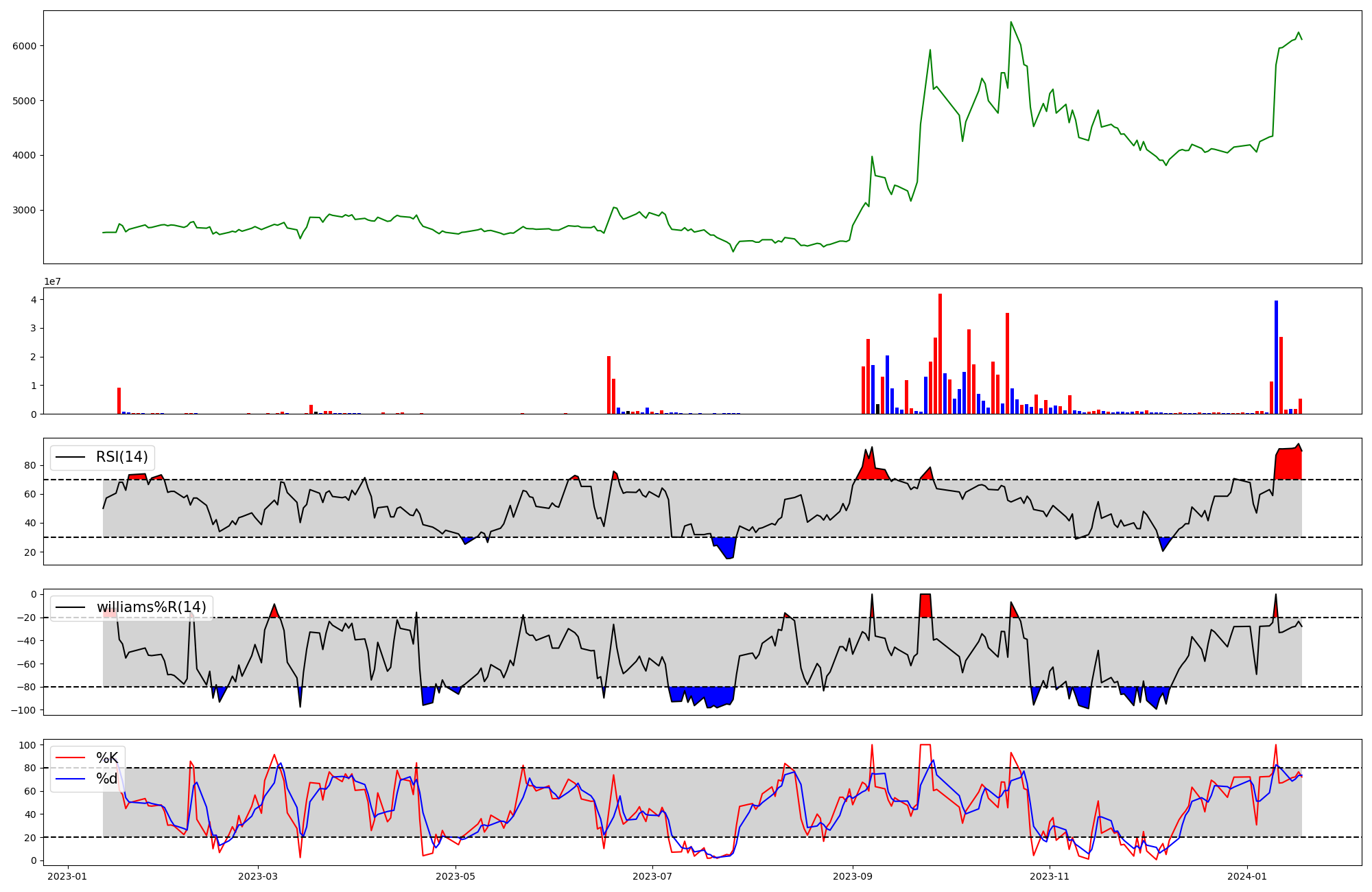1372x892 pixels.
Task: Click the RSI(14) legend label
Action: [122, 457]
